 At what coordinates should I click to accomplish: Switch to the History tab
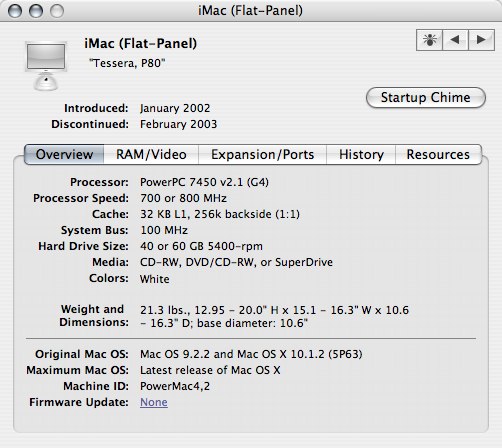coord(361,154)
